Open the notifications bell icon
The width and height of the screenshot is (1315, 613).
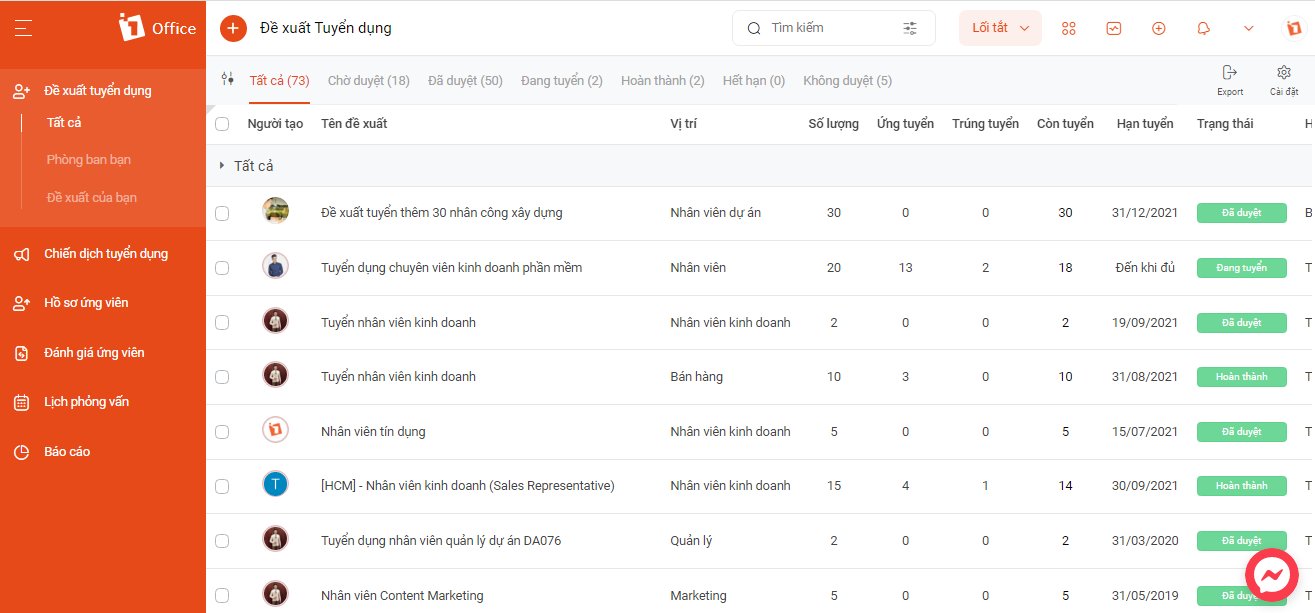1204,28
